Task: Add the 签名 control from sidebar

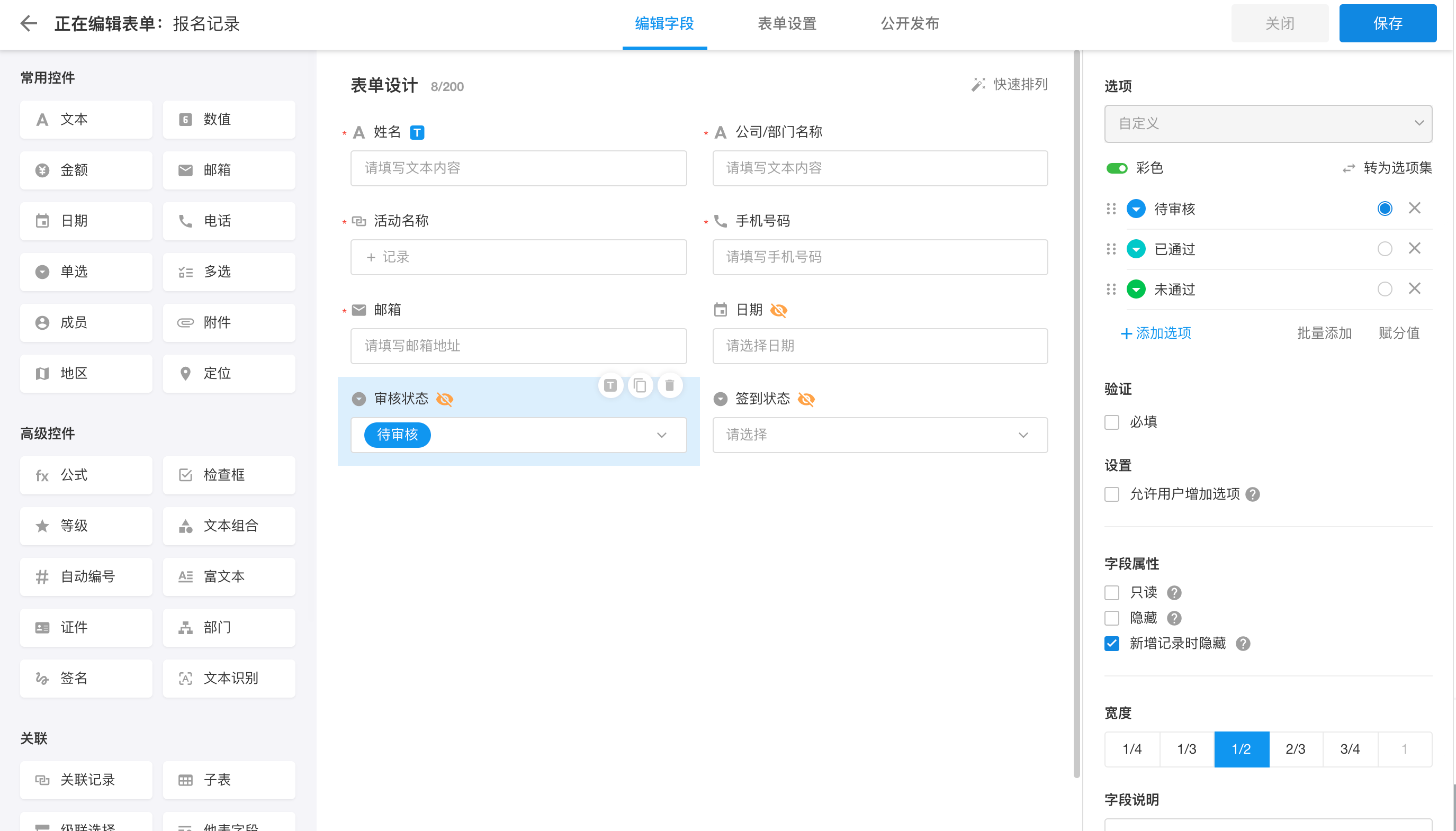Action: click(x=86, y=678)
